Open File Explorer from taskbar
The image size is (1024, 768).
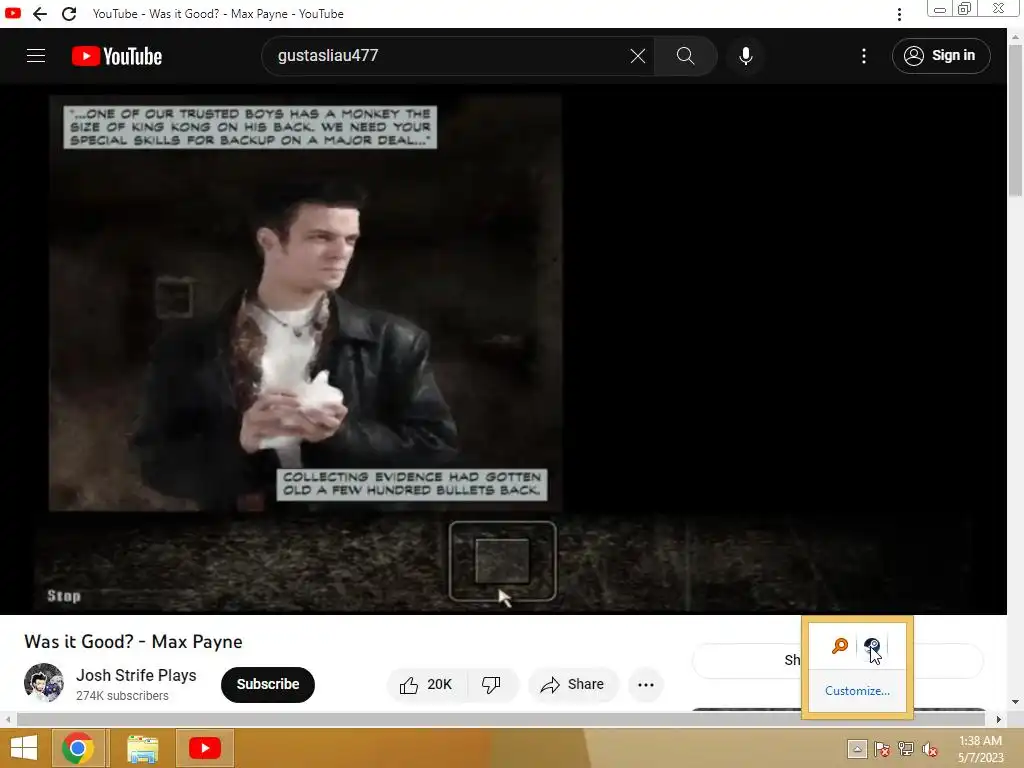click(x=142, y=748)
